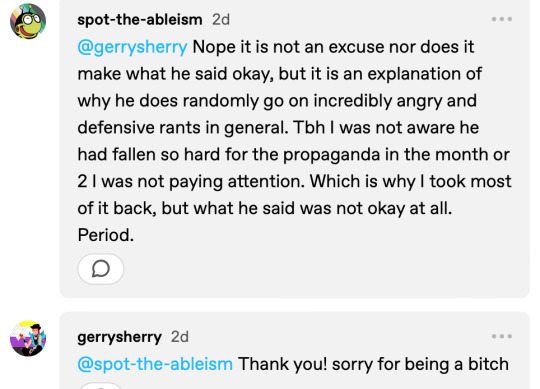This screenshot has height=389, width=540.
Task: Click the word "Period." in the comment
Action: pos(106,235)
